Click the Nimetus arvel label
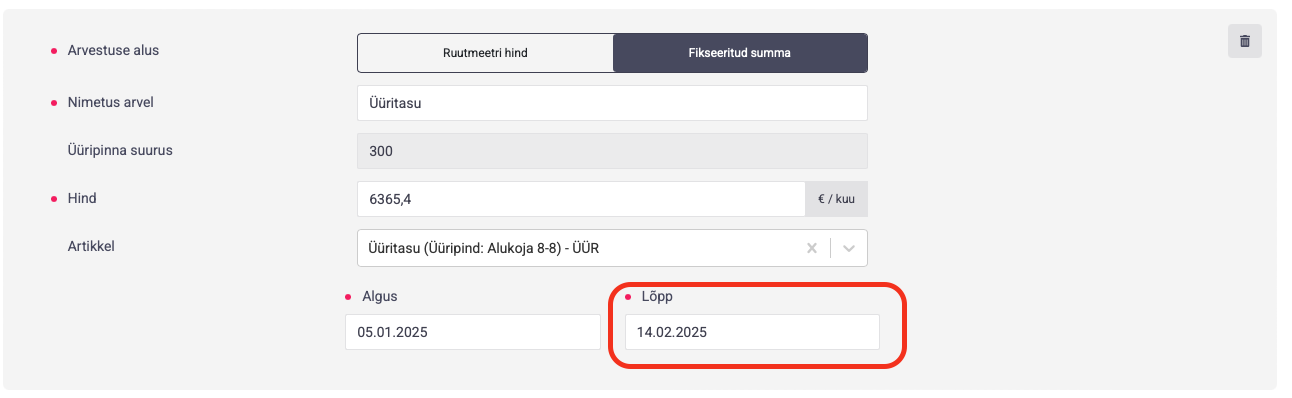1292x398 pixels. (110, 102)
